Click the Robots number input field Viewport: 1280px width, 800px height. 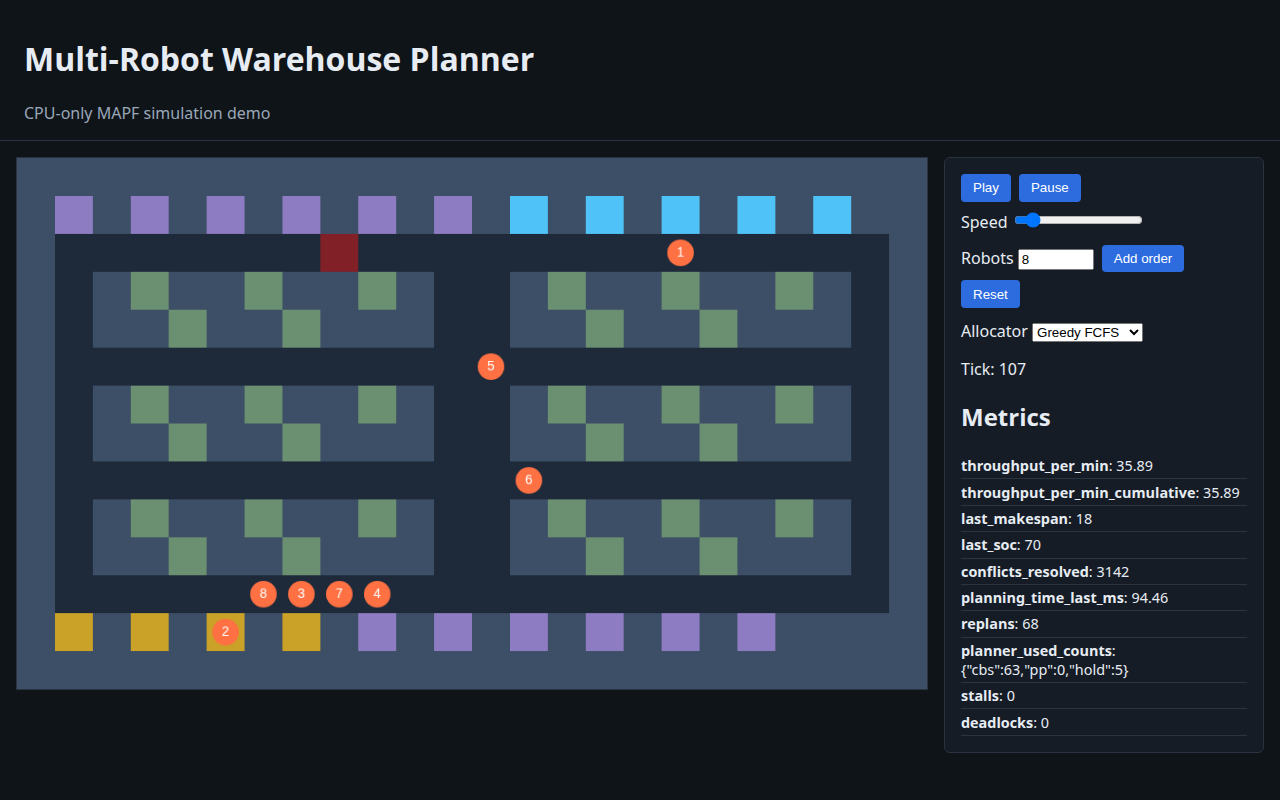[x=1056, y=259]
